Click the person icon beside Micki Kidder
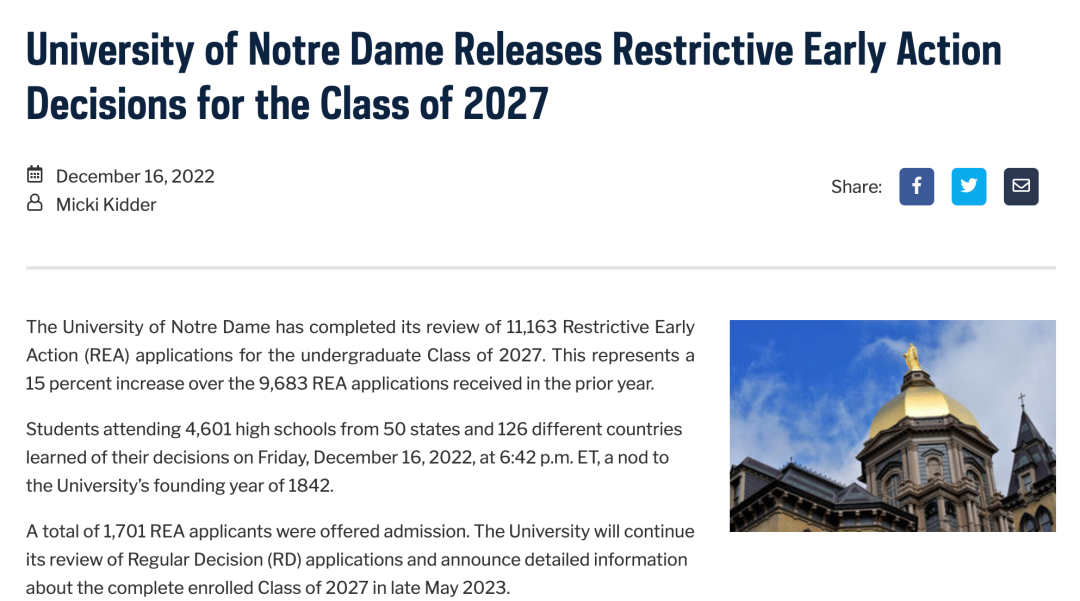The image size is (1080, 601). [x=34, y=203]
